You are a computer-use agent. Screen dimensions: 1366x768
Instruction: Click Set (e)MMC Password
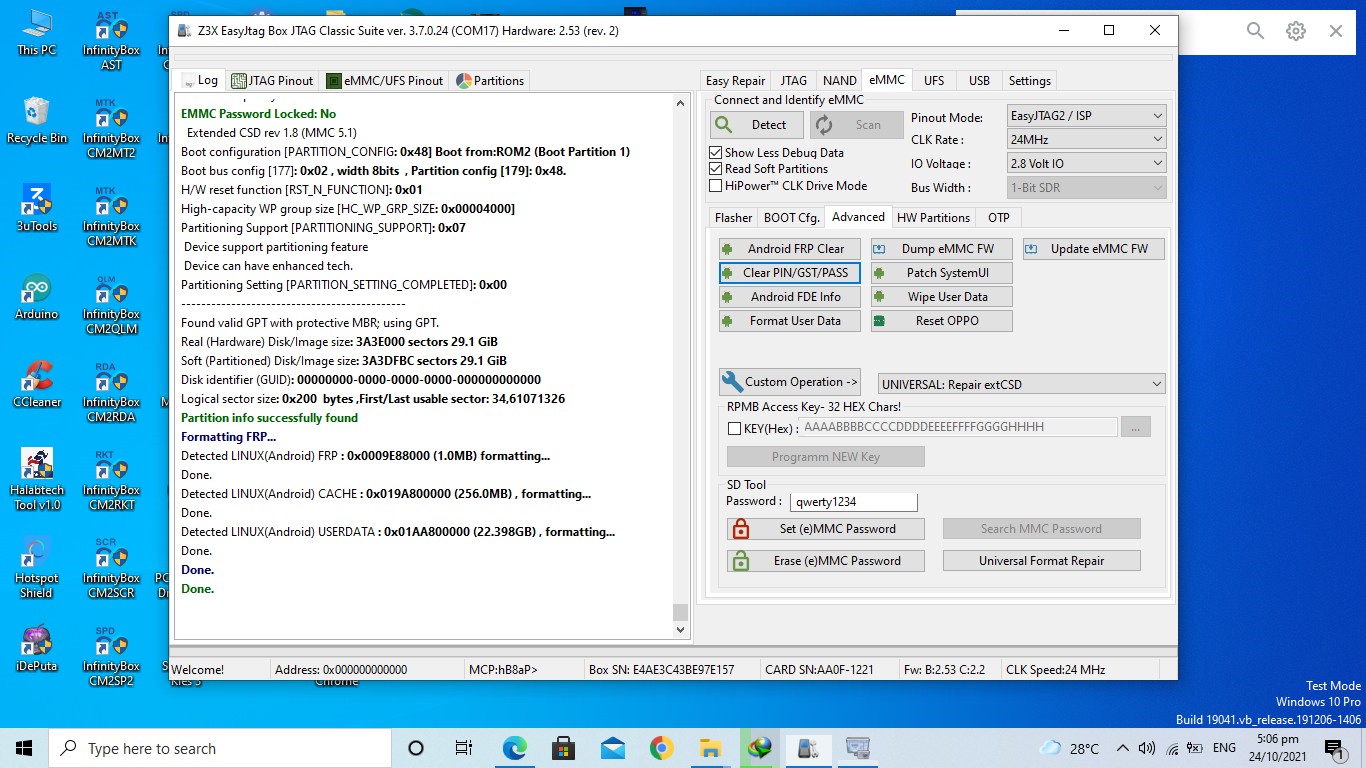tap(825, 529)
